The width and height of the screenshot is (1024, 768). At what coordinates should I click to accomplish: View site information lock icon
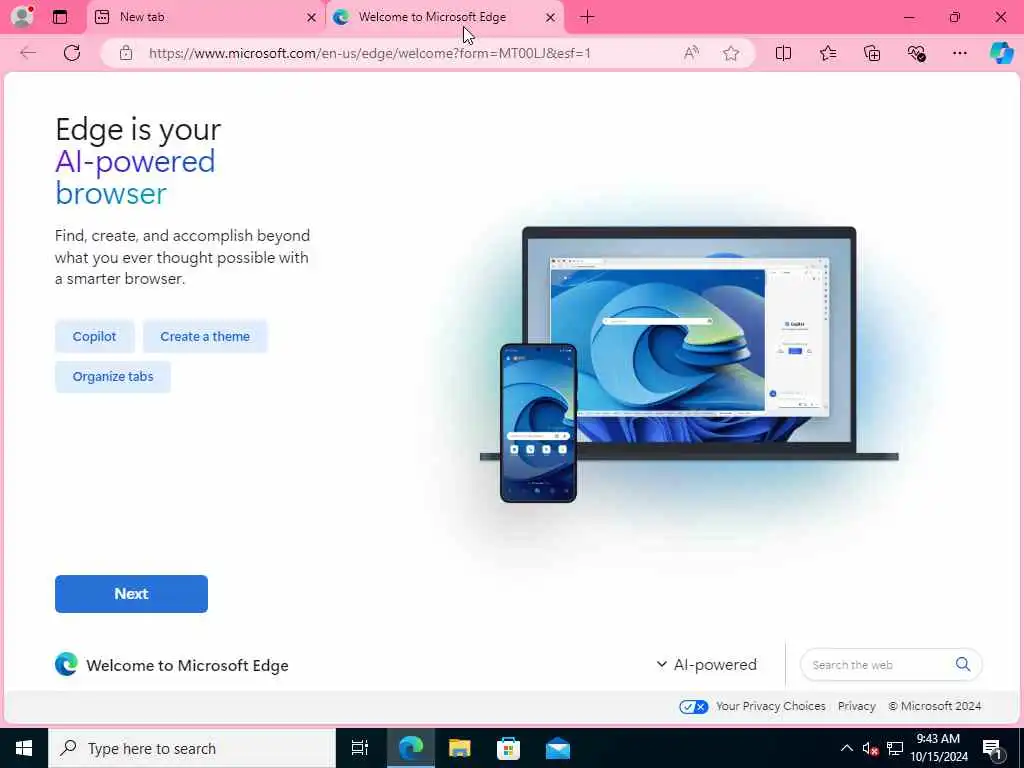[x=126, y=53]
